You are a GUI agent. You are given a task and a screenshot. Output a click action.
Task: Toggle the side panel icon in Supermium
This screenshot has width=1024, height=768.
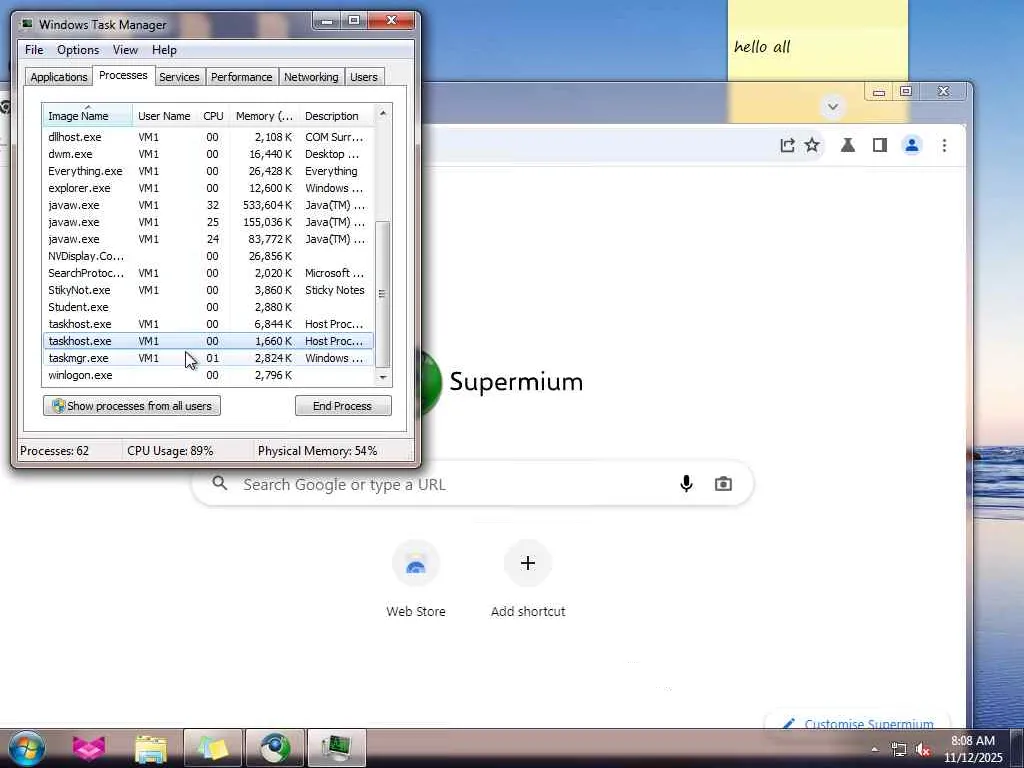pos(880,145)
